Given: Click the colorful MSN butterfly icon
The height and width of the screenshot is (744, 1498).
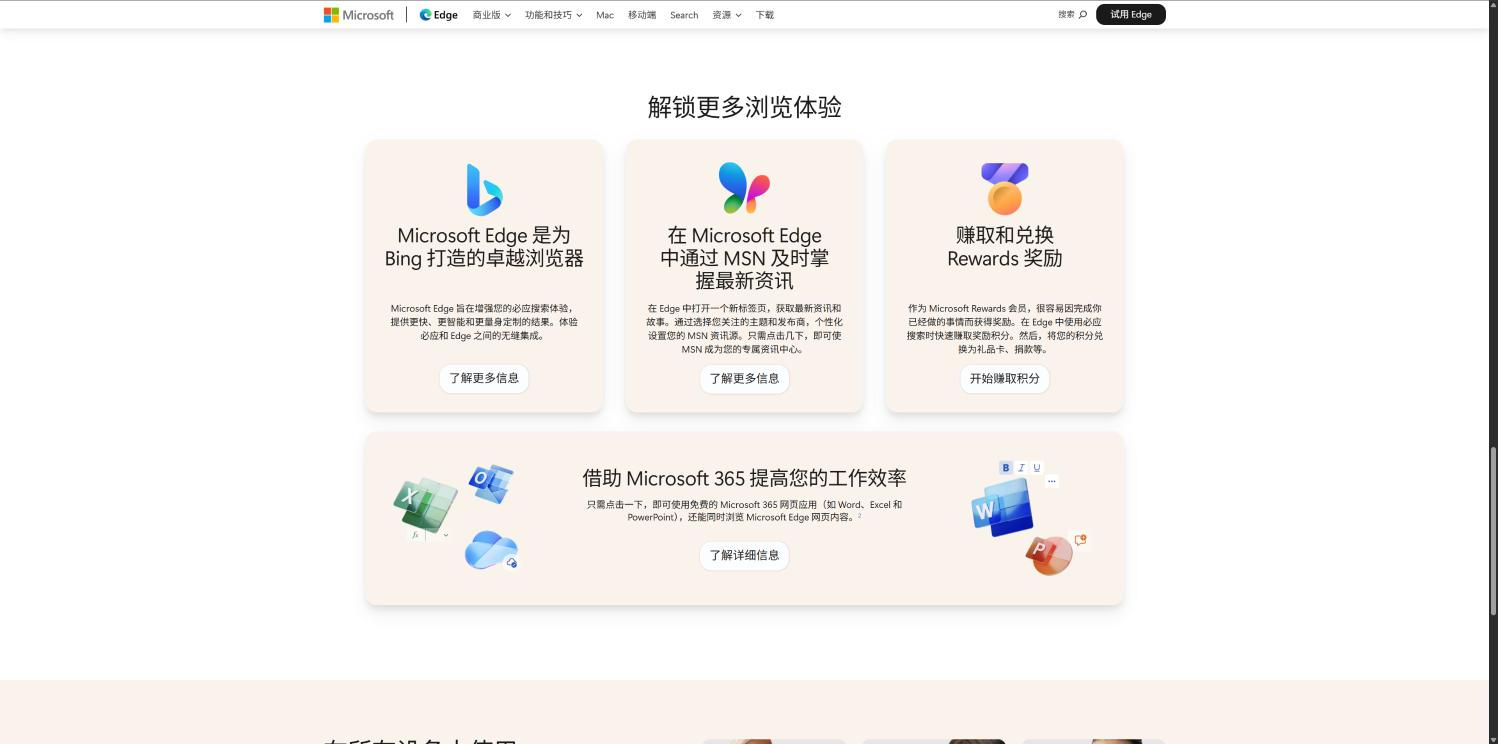Looking at the screenshot, I should click(x=744, y=188).
